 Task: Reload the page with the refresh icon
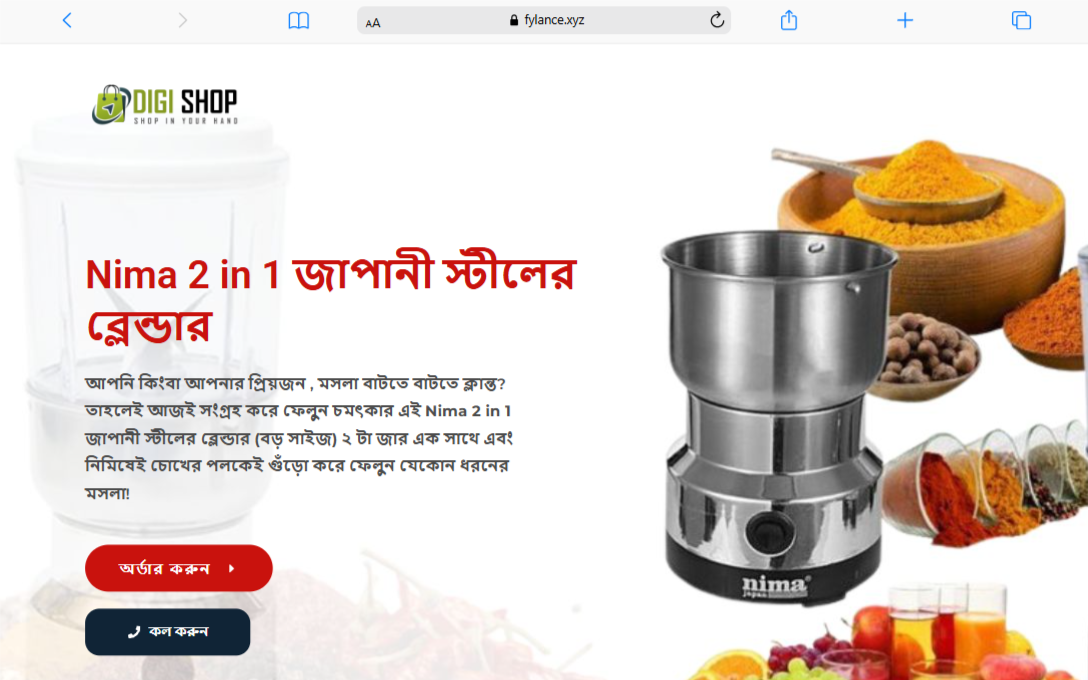point(717,20)
